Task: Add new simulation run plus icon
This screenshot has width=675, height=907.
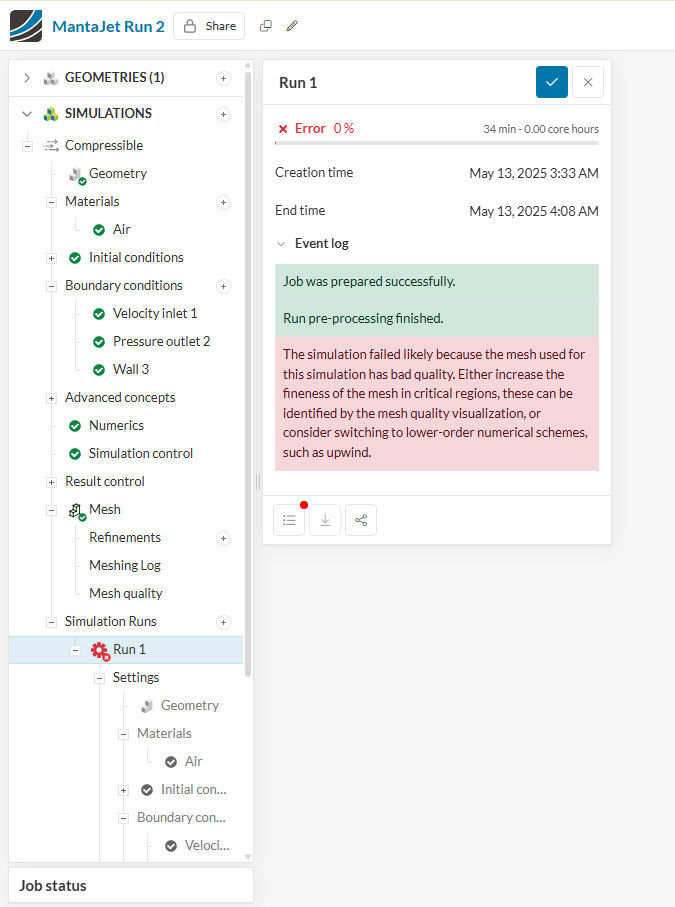Action: [x=223, y=622]
